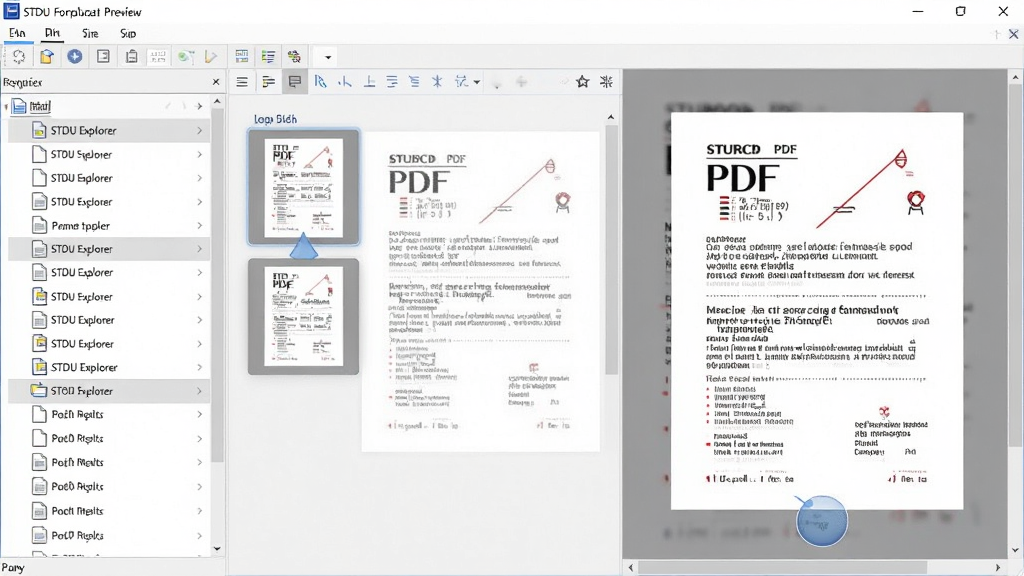Click the table grid toolbar icon
The image size is (1024, 576).
point(242,57)
